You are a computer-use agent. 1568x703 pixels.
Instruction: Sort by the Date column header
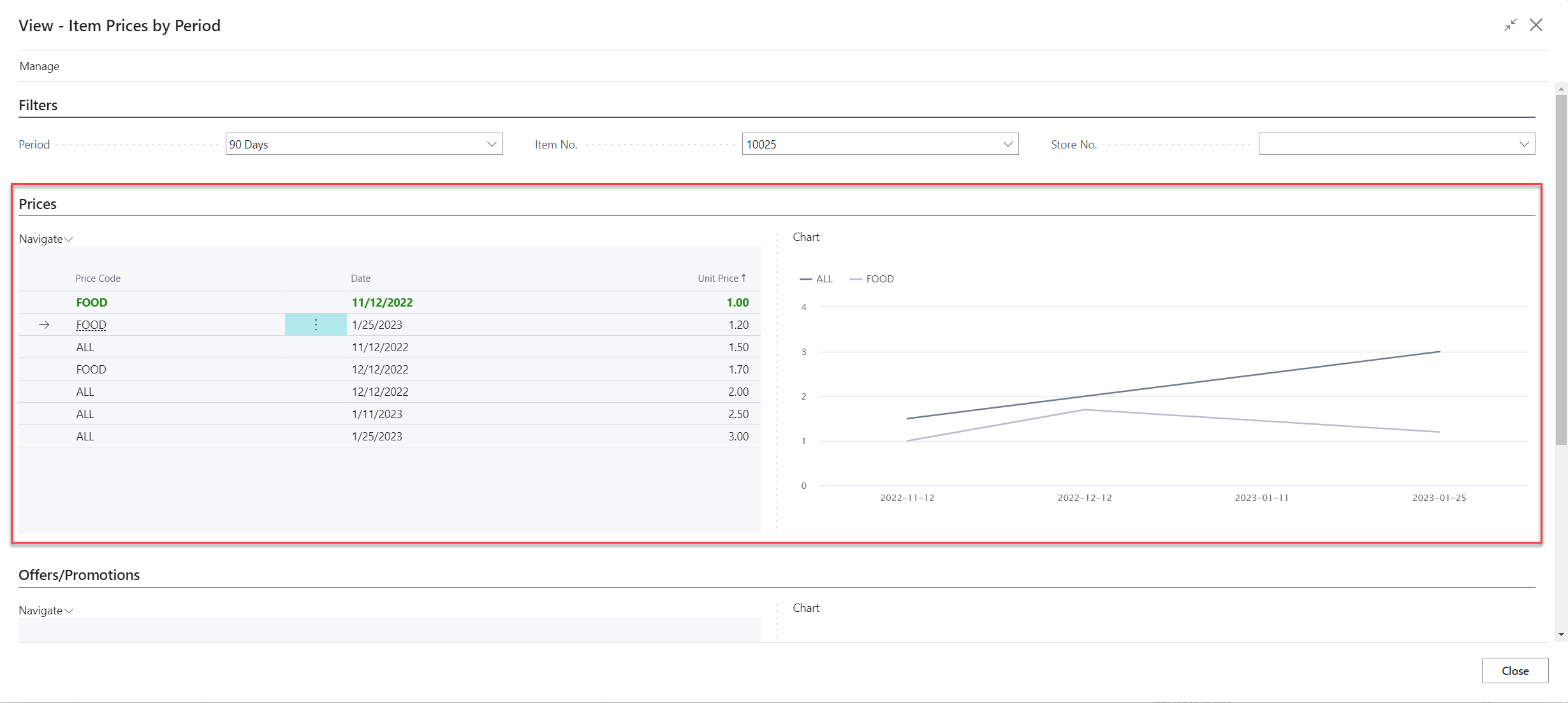[x=360, y=279]
